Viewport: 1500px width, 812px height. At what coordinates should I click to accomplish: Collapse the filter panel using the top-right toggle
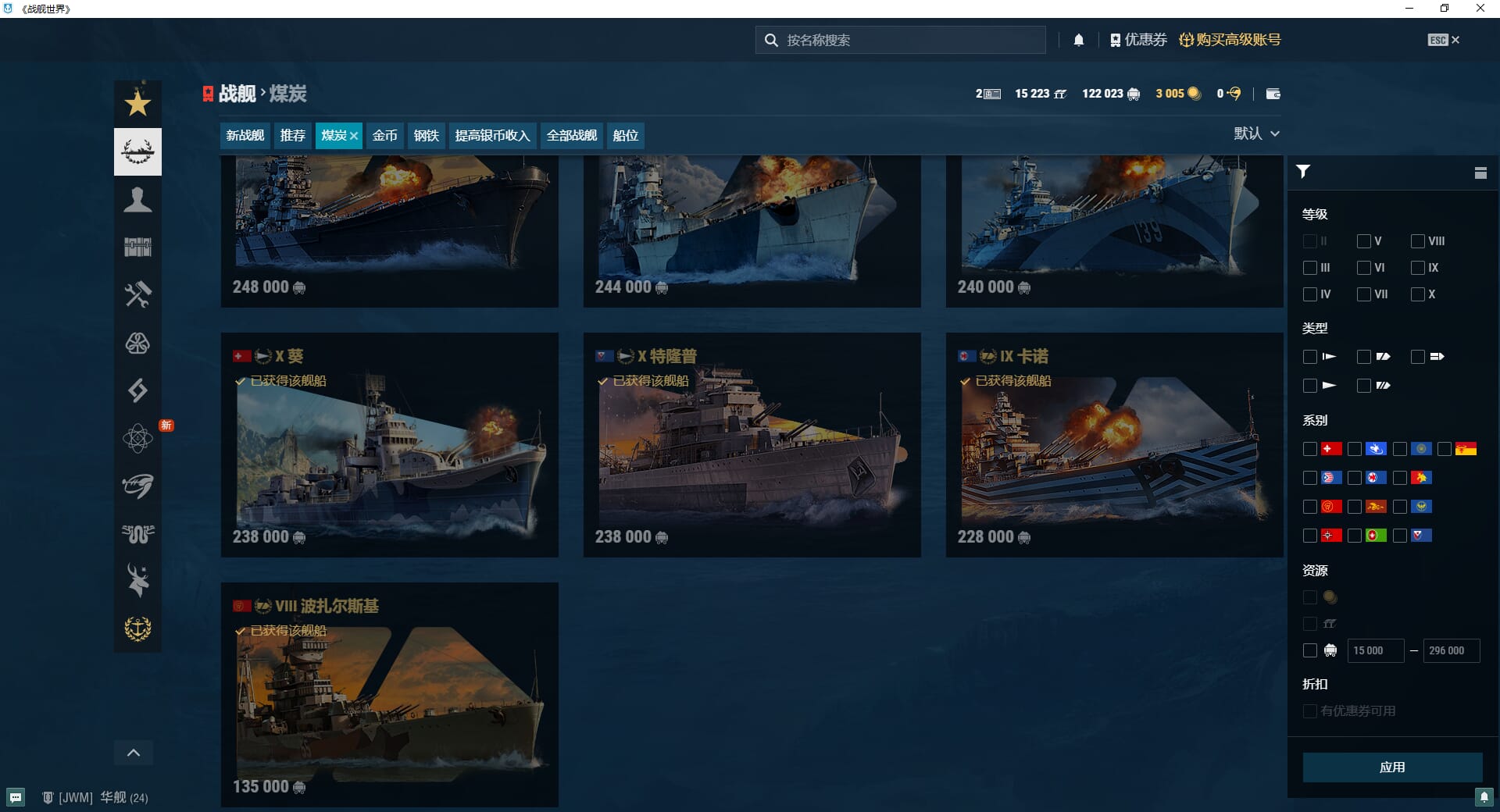1480,173
